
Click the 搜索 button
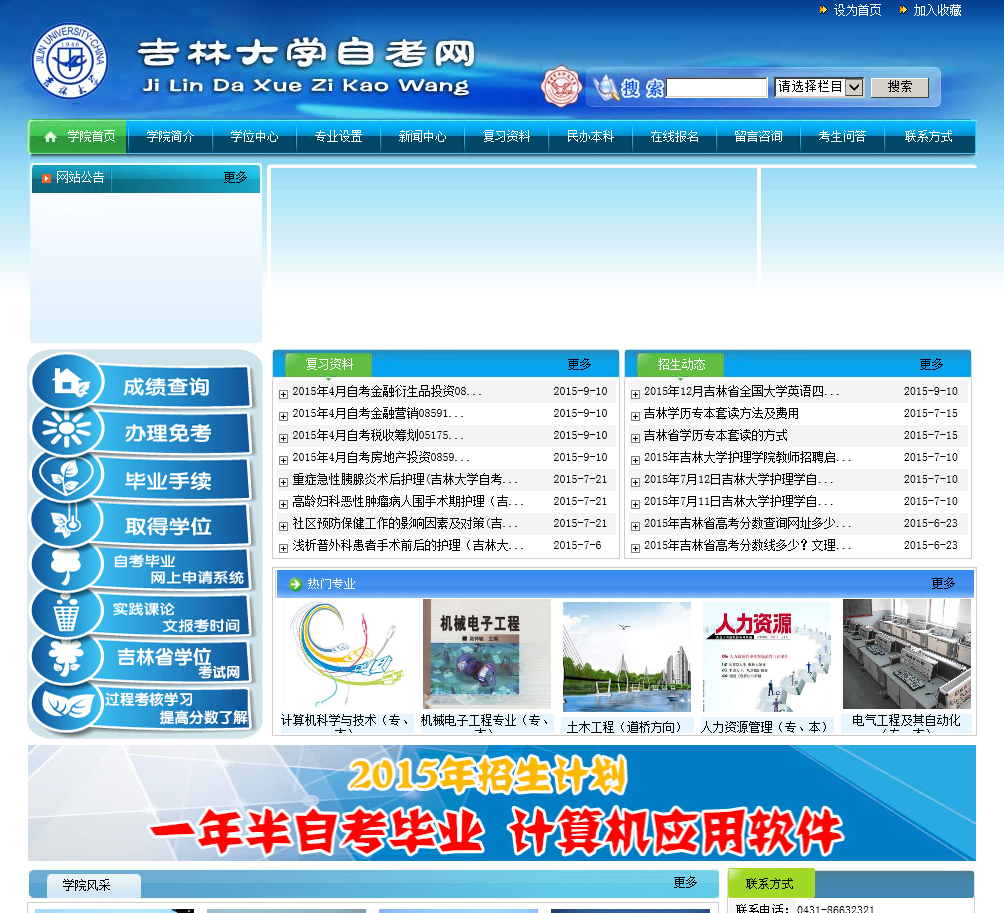coord(900,87)
